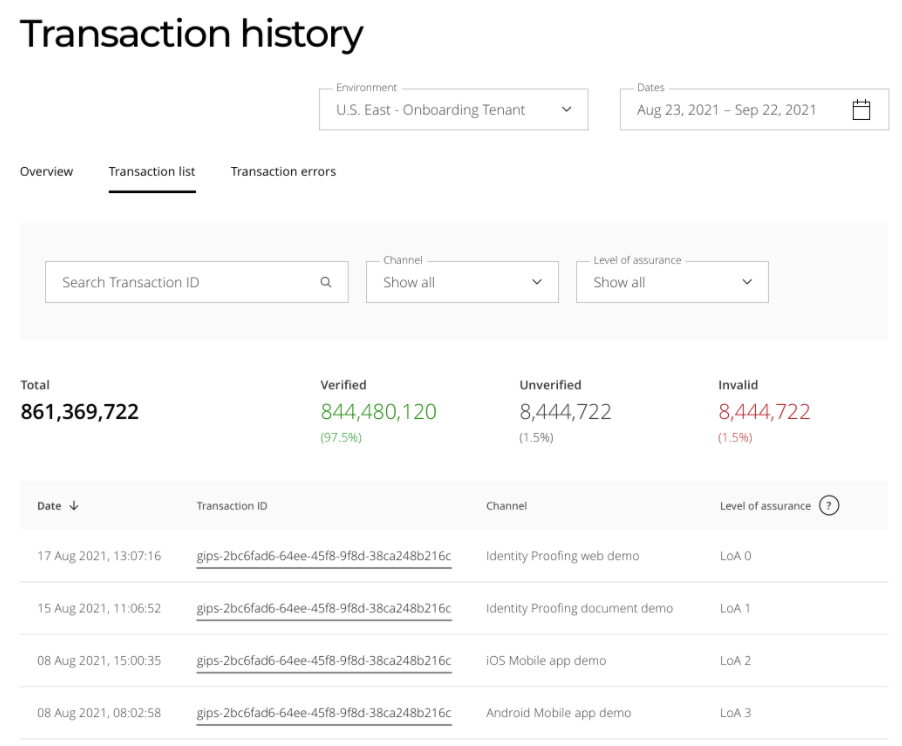Click the Search Transaction ID field

[185, 283]
